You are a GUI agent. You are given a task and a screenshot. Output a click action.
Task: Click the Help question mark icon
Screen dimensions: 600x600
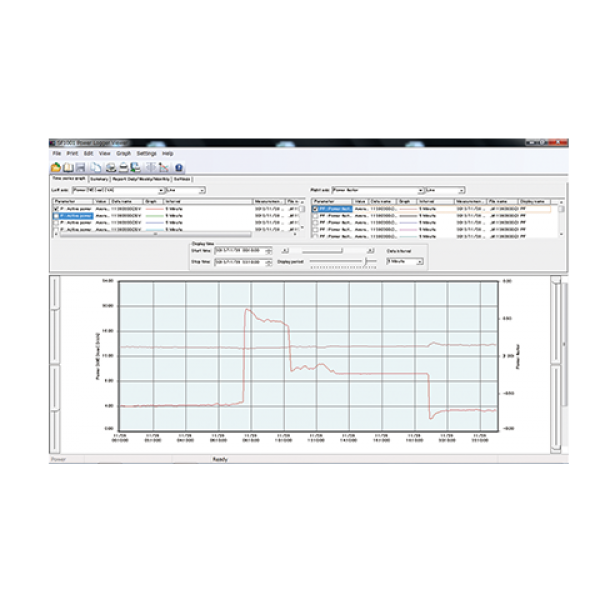pyautogui.click(x=179, y=168)
